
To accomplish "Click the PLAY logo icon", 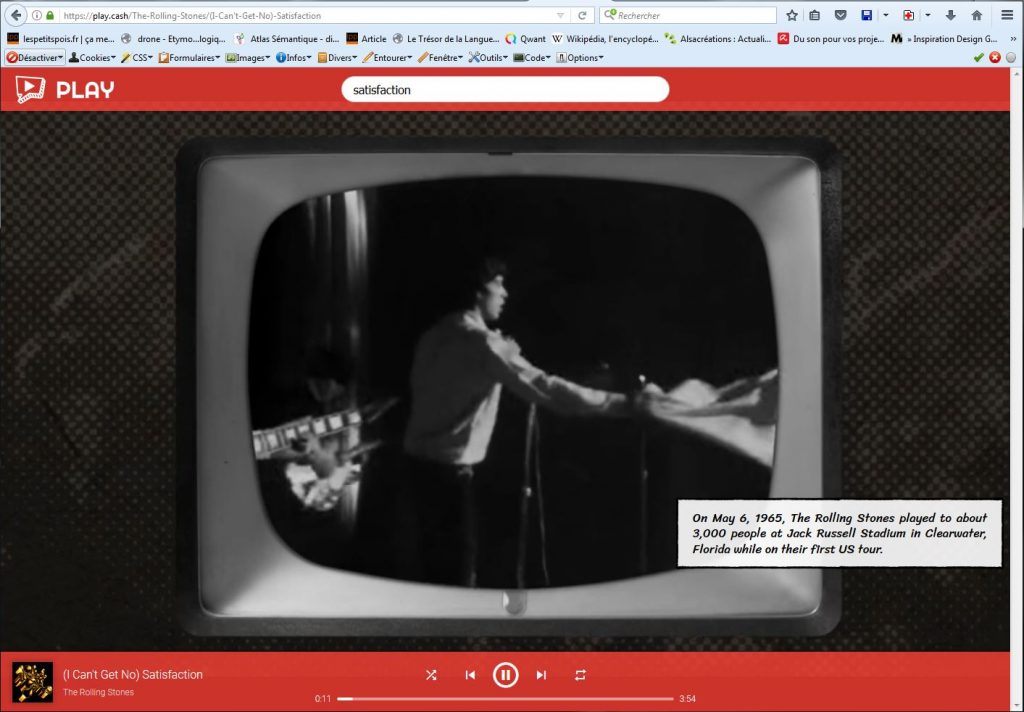I will pos(33,90).
